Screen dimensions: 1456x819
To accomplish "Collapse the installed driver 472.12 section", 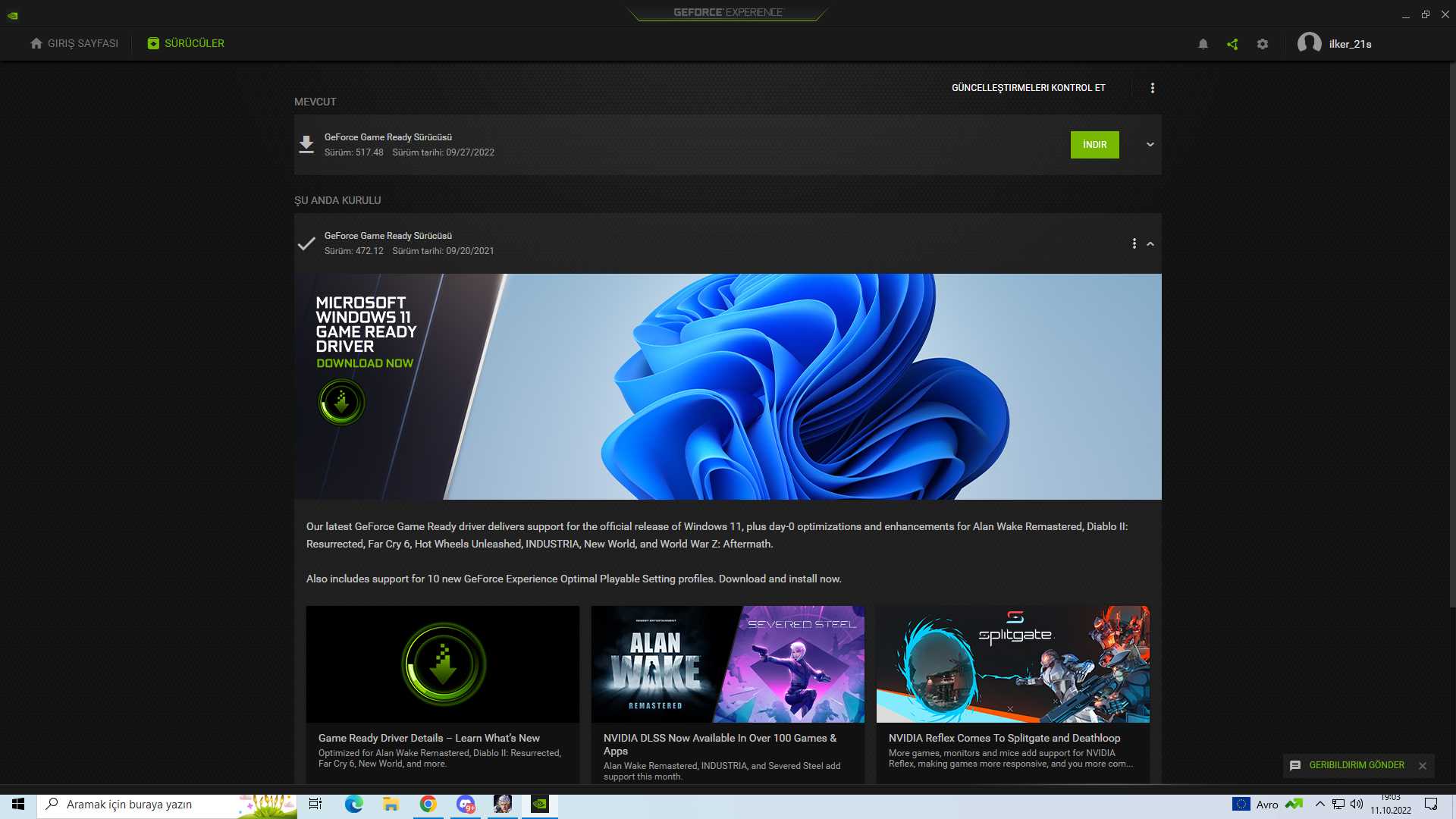I will click(x=1150, y=243).
